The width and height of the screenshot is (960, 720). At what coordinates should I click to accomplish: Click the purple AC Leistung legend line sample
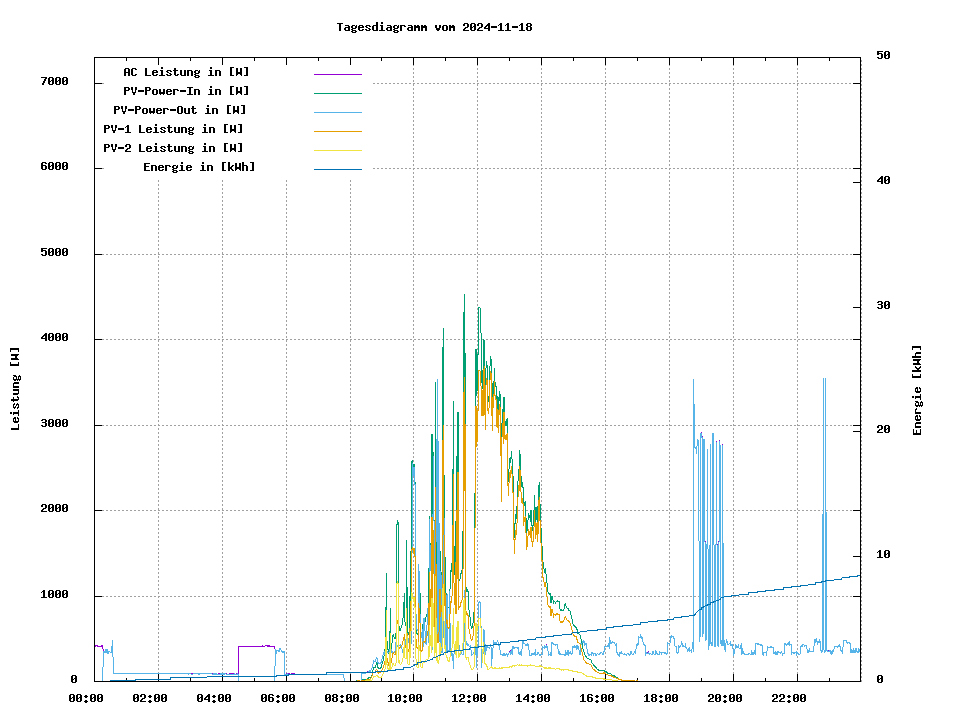coord(337,73)
